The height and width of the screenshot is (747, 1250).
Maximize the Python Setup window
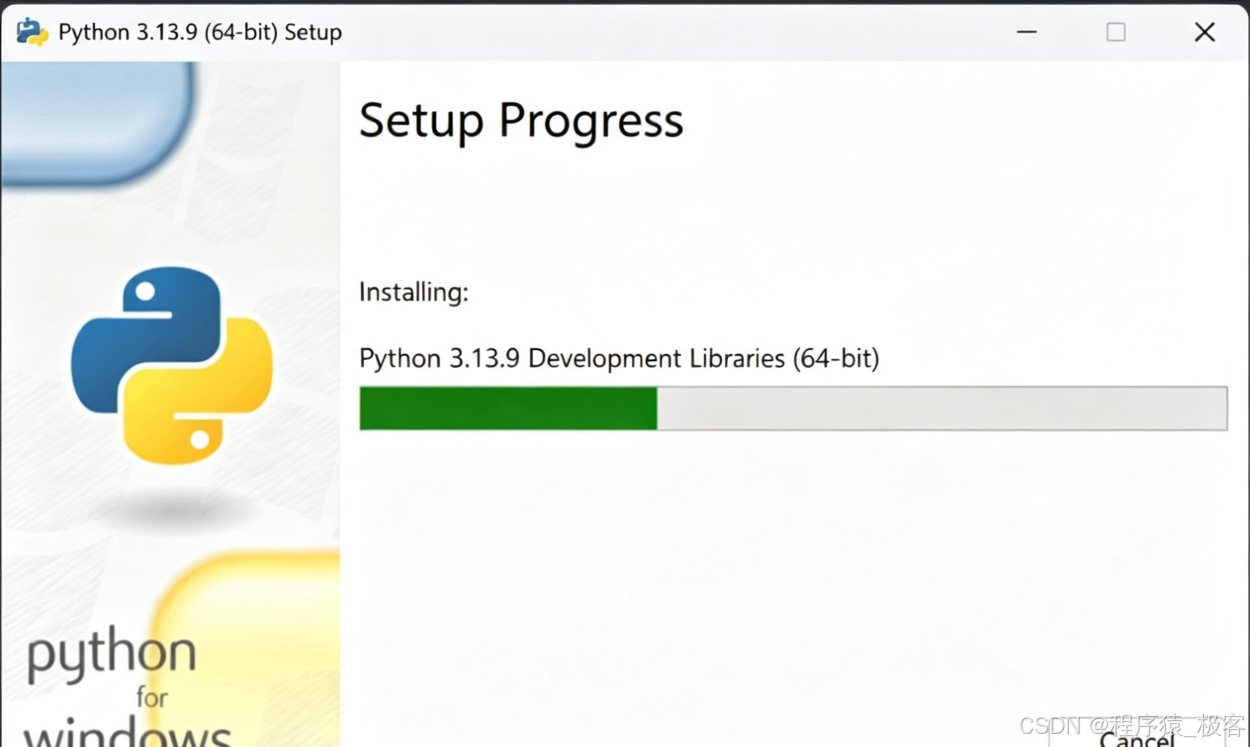pos(1116,32)
